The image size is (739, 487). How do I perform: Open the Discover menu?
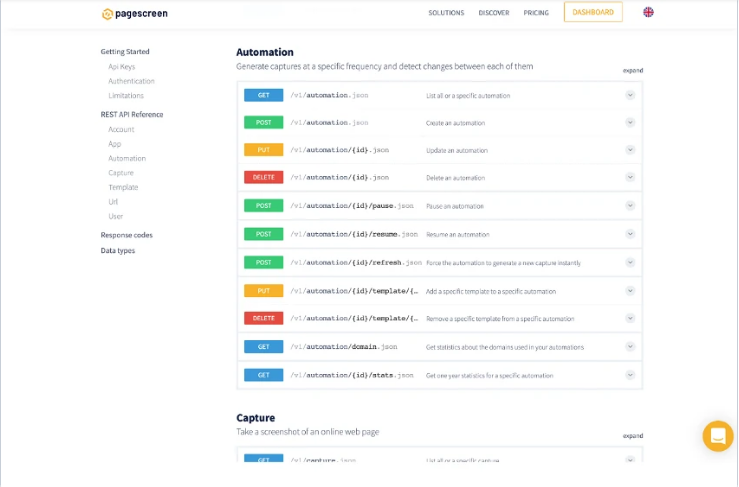coord(494,13)
